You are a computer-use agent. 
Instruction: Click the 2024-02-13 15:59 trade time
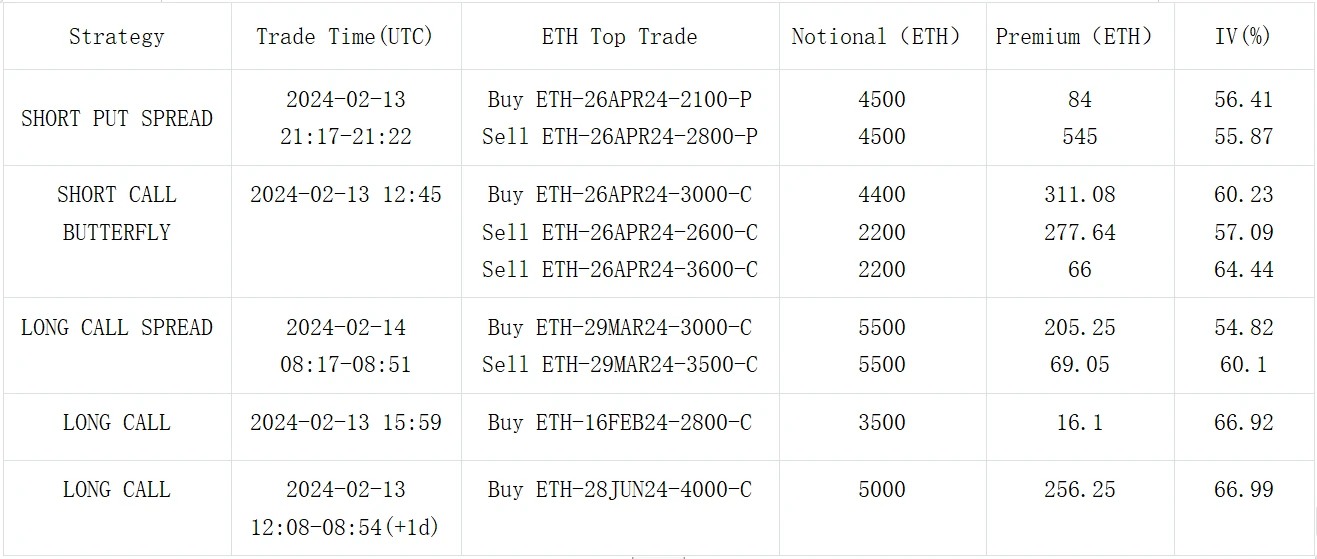coord(345,423)
